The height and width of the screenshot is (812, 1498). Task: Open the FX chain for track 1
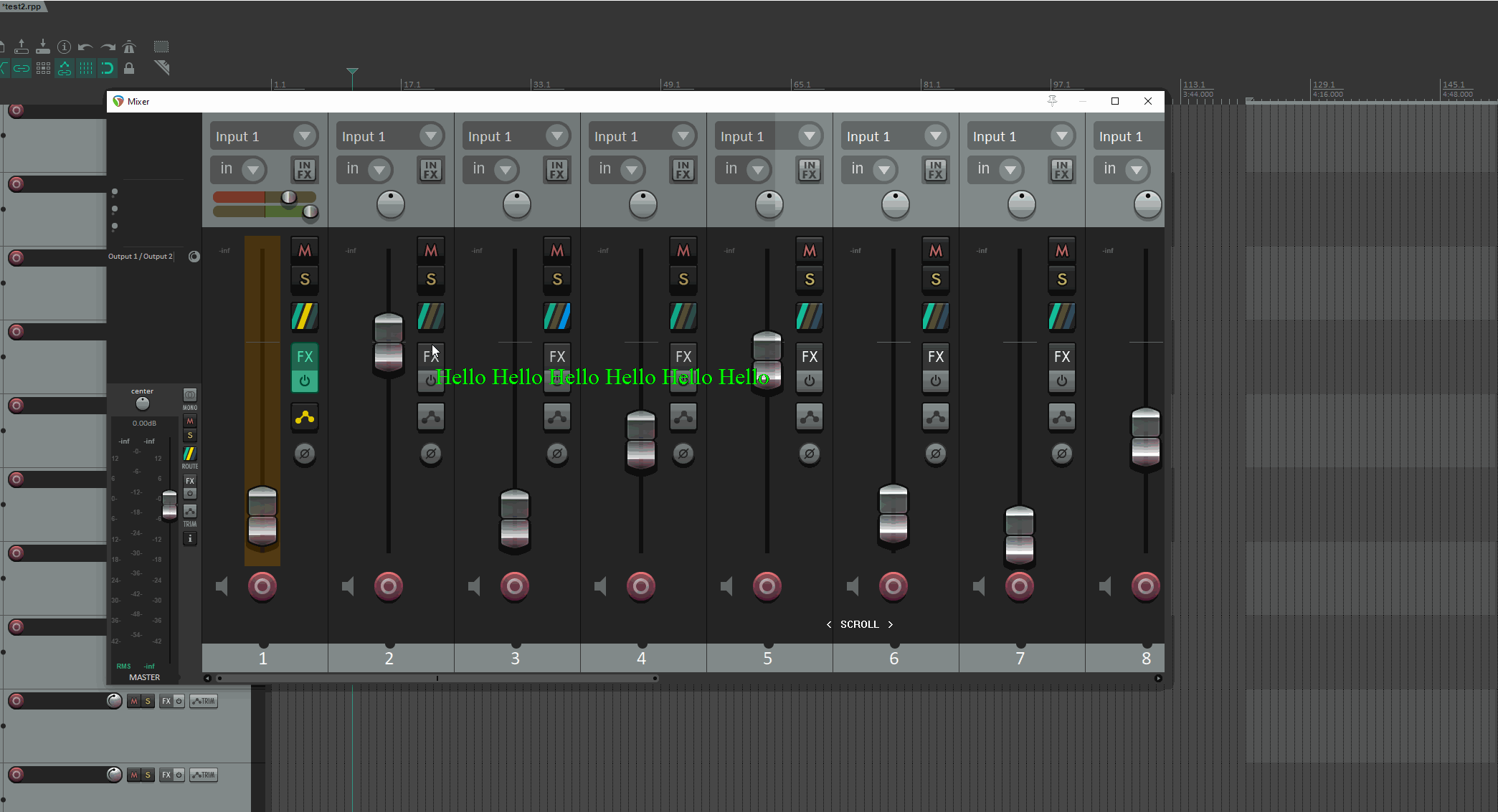[x=305, y=356]
